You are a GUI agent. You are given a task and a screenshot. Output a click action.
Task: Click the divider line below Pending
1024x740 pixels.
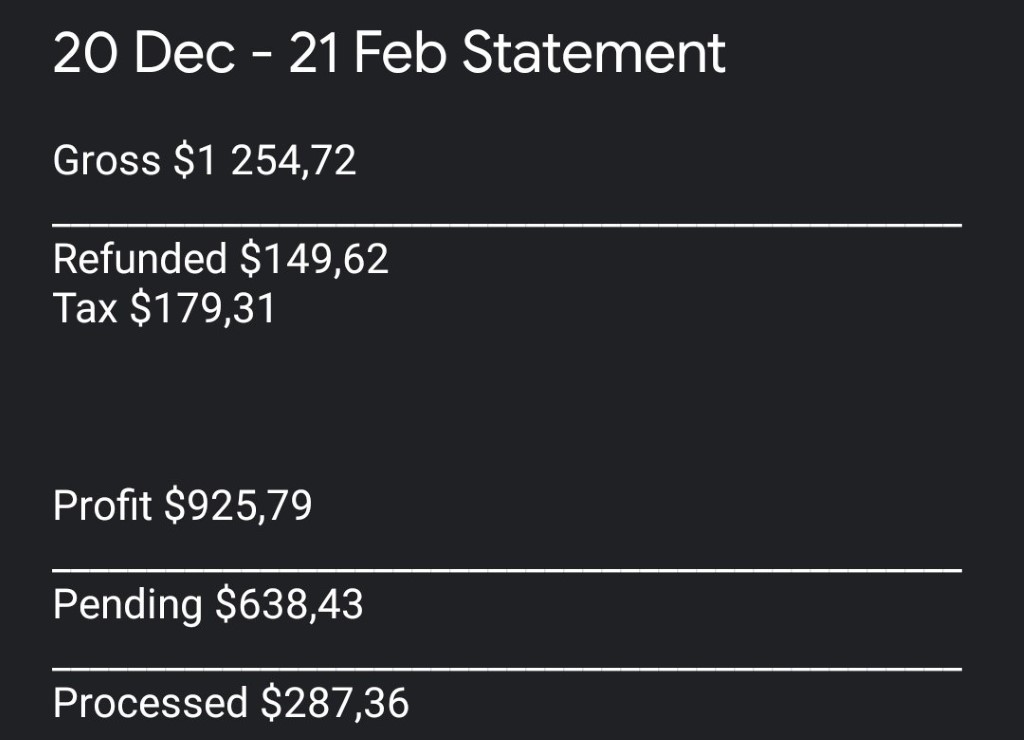tap(506, 668)
